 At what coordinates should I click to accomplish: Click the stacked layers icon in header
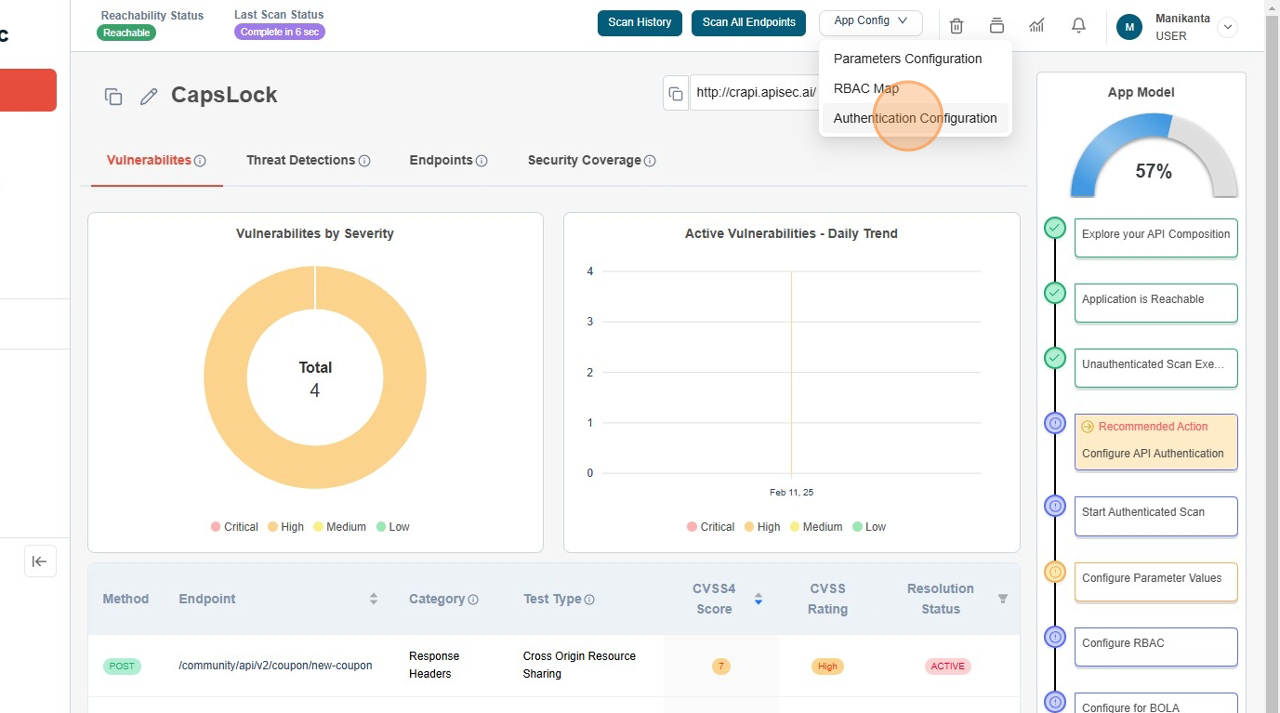click(x=996, y=26)
